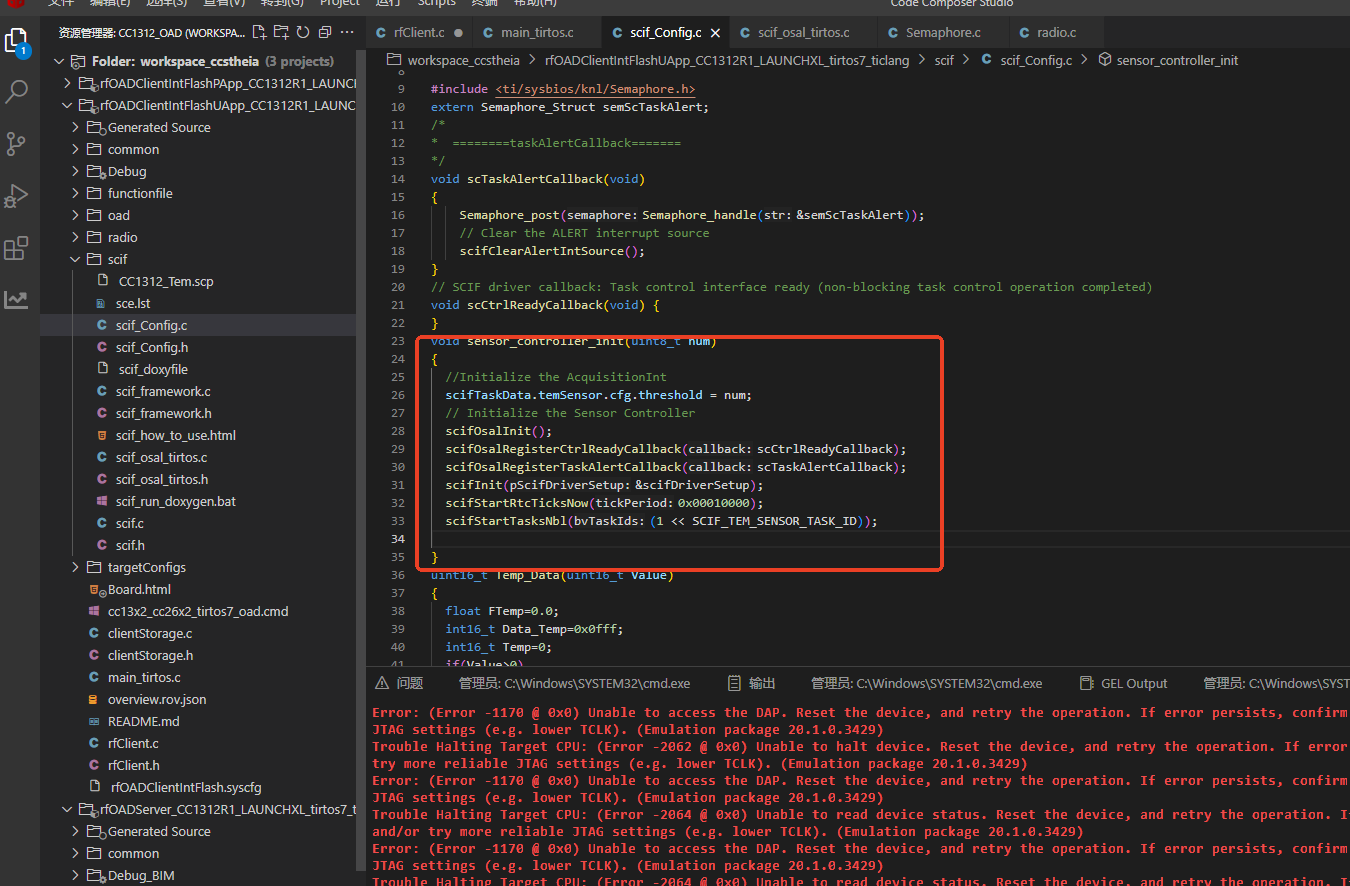Open the Explorer view in activity bar
The width and height of the screenshot is (1350, 886).
[x=16, y=41]
